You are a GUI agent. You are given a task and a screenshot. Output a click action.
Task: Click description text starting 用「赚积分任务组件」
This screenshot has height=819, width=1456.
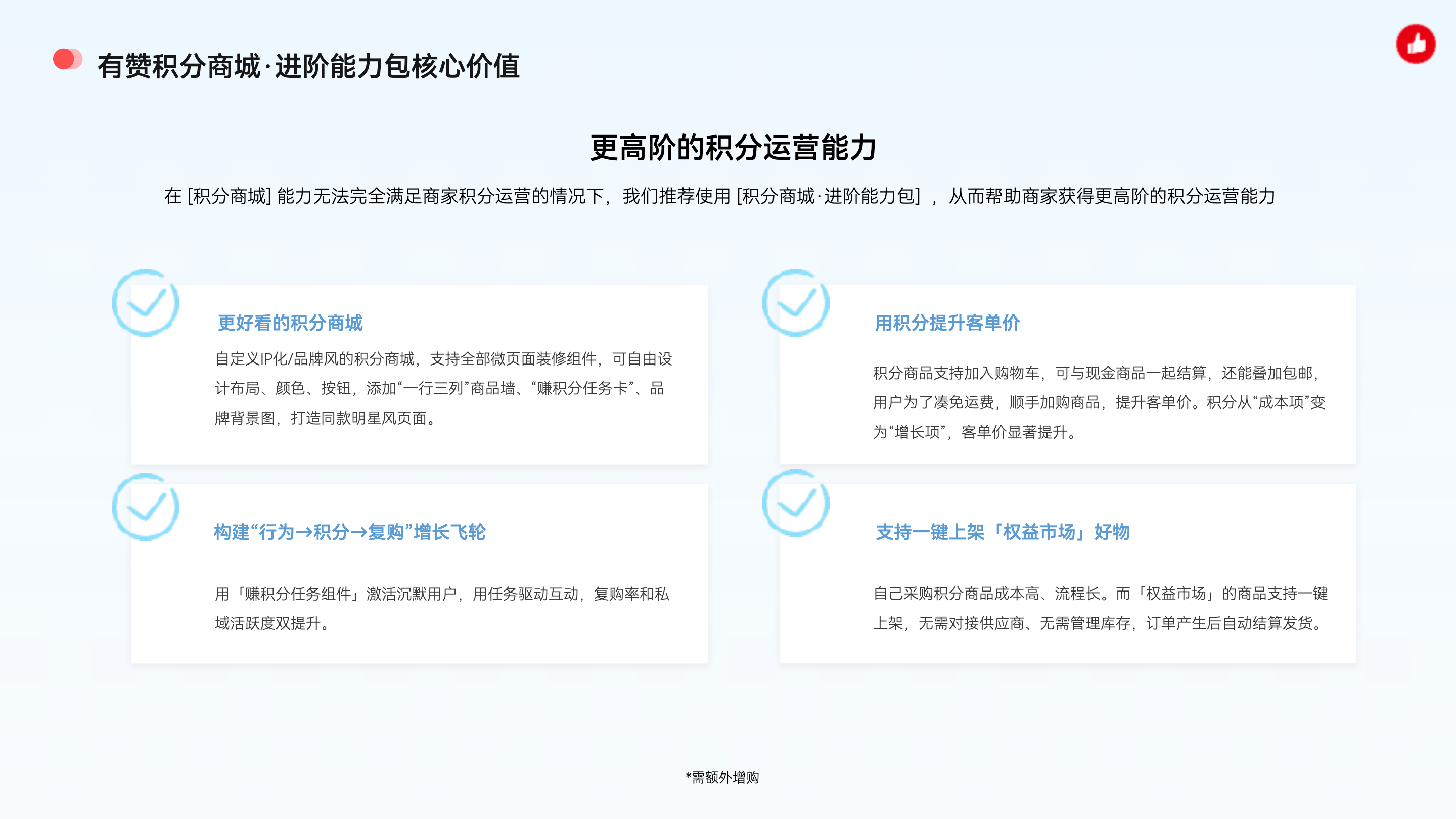click(x=441, y=594)
